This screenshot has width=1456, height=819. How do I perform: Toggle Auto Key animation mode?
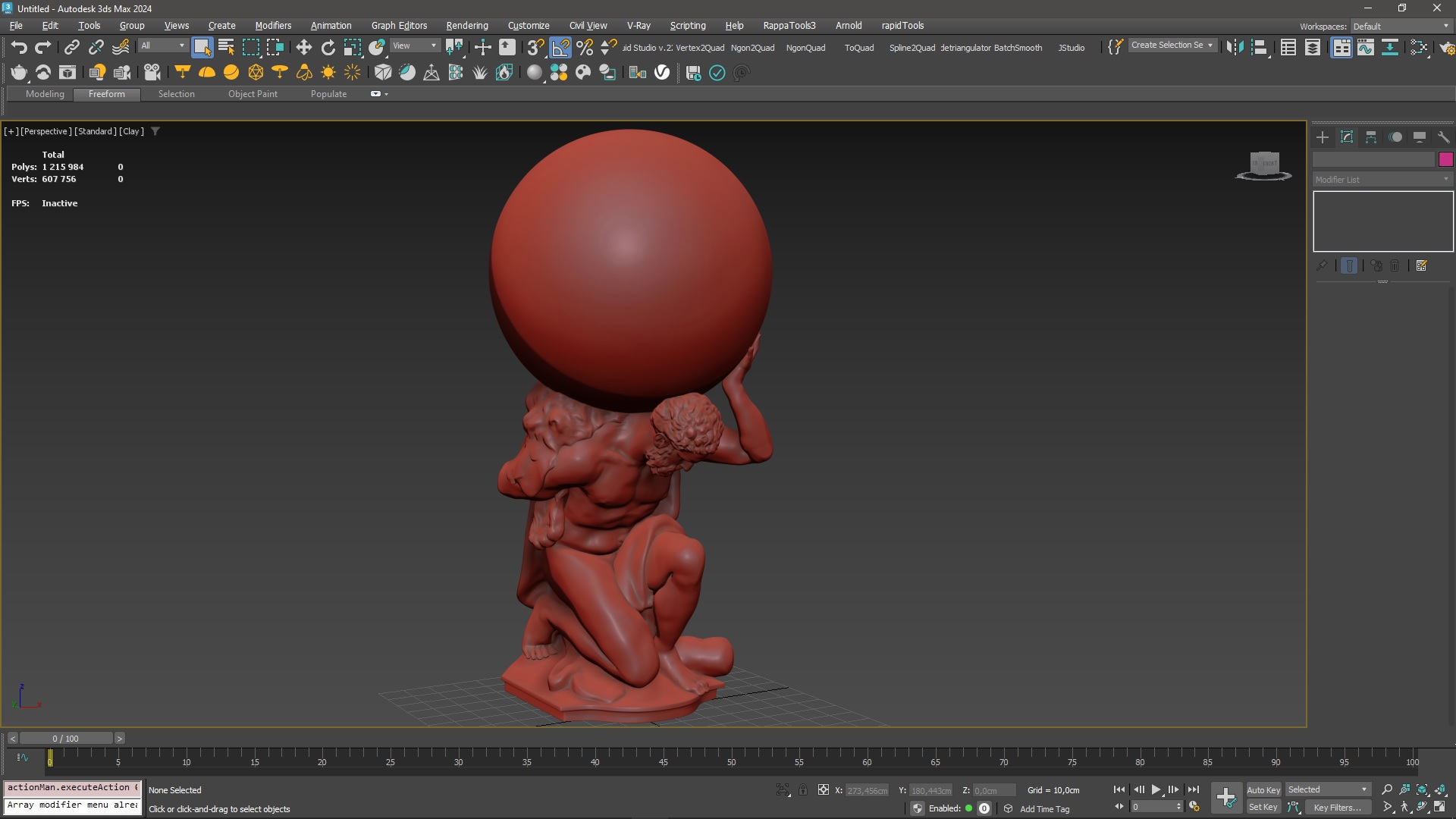[1263, 789]
